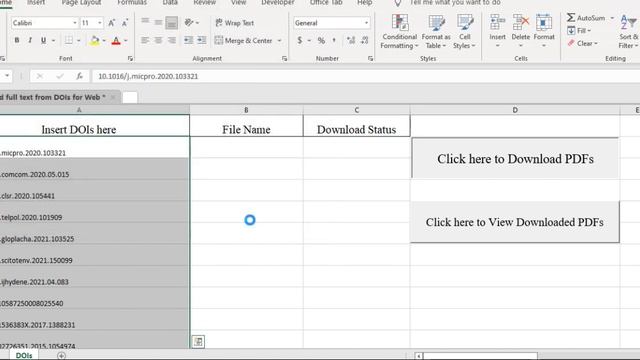Open Sort & Filter menu
Image resolution: width=640 pixels, height=360 pixels.
[x=629, y=31]
